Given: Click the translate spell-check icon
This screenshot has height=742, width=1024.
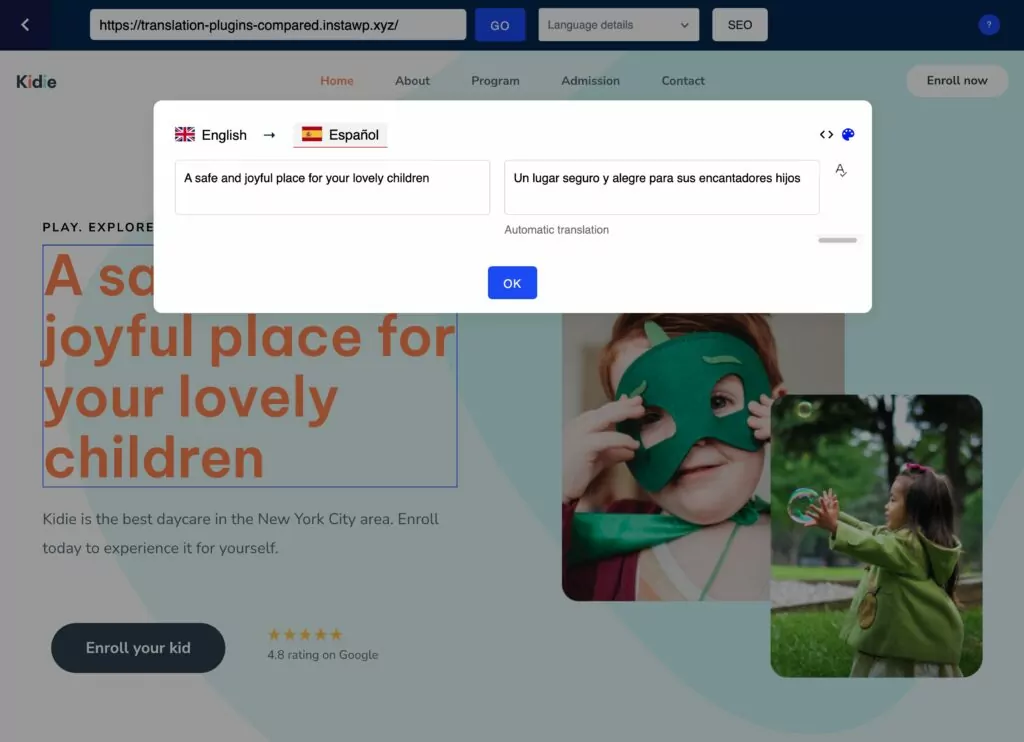Looking at the screenshot, I should (x=840, y=170).
